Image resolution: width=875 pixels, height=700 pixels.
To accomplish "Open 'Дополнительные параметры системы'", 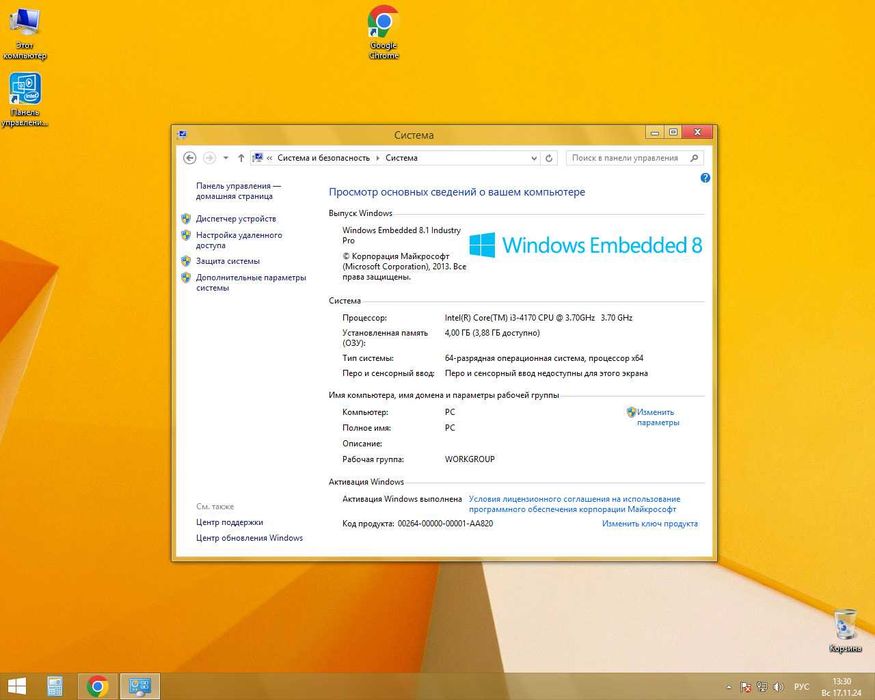I will point(251,282).
